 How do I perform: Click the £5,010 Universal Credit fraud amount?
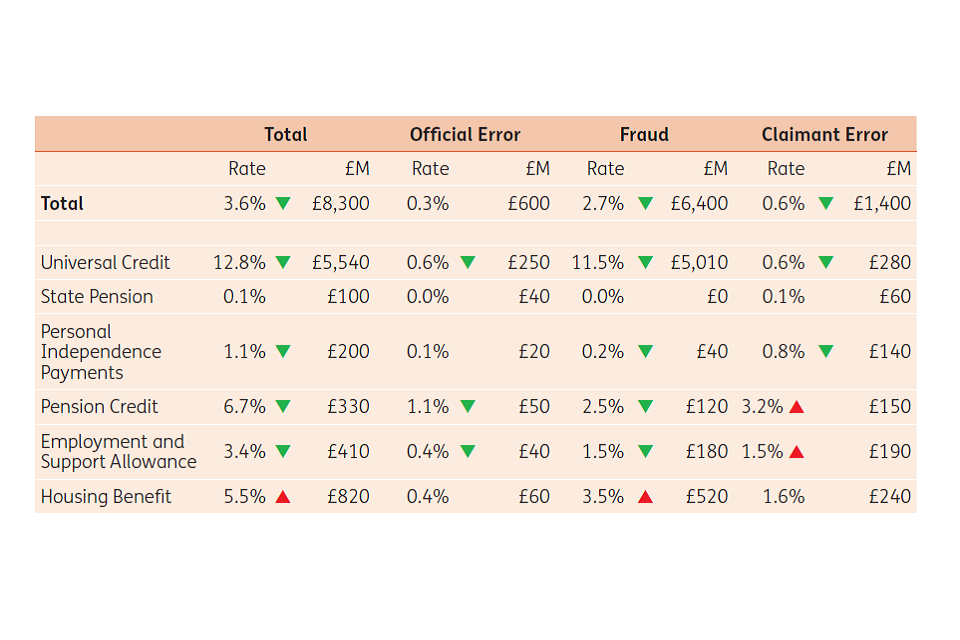699,262
